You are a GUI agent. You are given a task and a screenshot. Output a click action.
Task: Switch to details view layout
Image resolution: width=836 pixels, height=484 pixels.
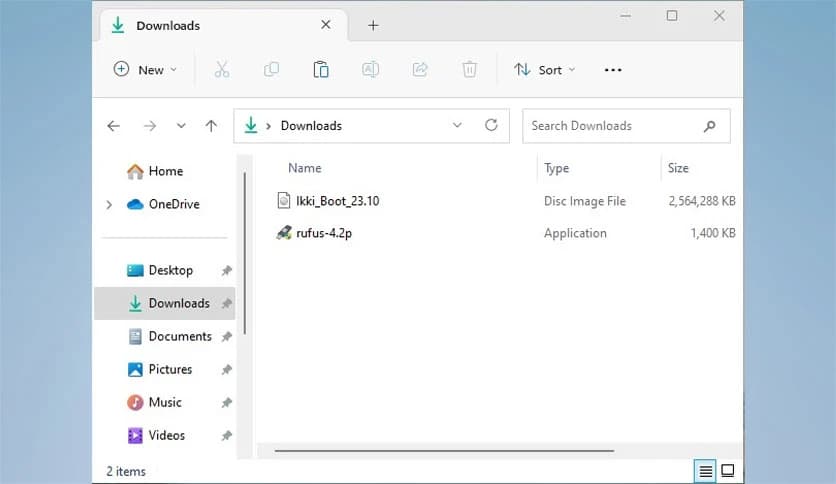tap(705, 471)
